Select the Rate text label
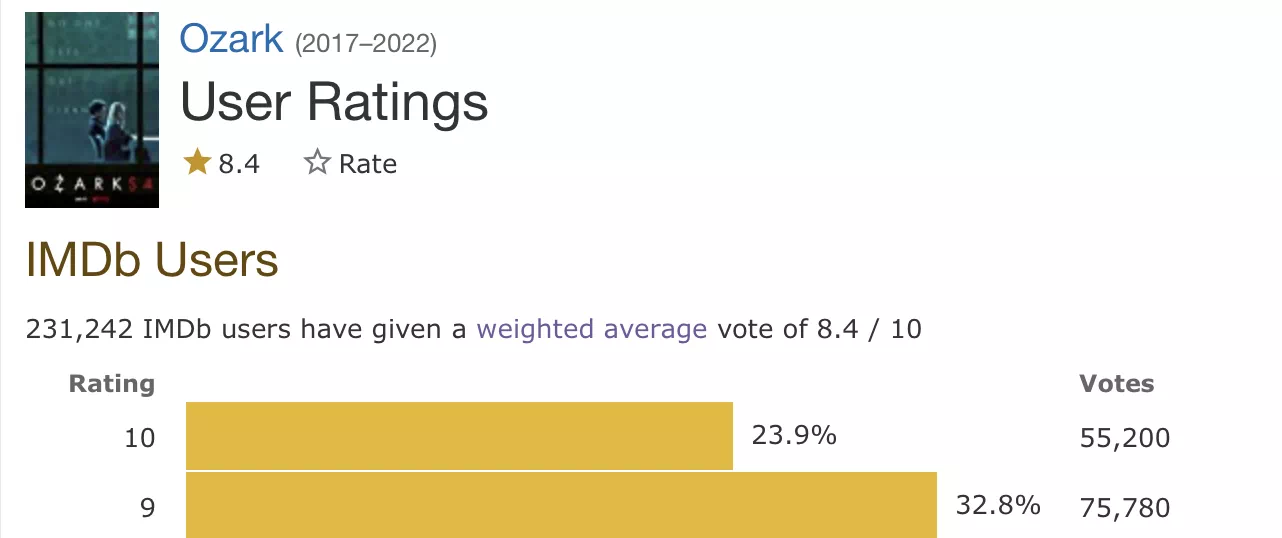Image resolution: width=1282 pixels, height=538 pixels. coord(368,164)
